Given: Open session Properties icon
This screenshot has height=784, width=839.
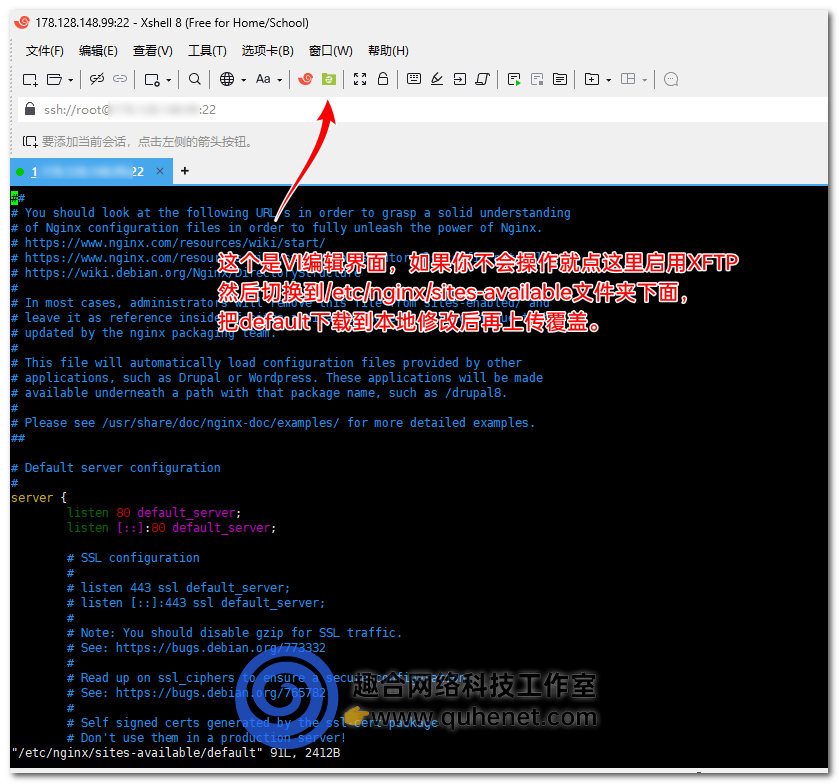Looking at the screenshot, I should pos(152,80).
